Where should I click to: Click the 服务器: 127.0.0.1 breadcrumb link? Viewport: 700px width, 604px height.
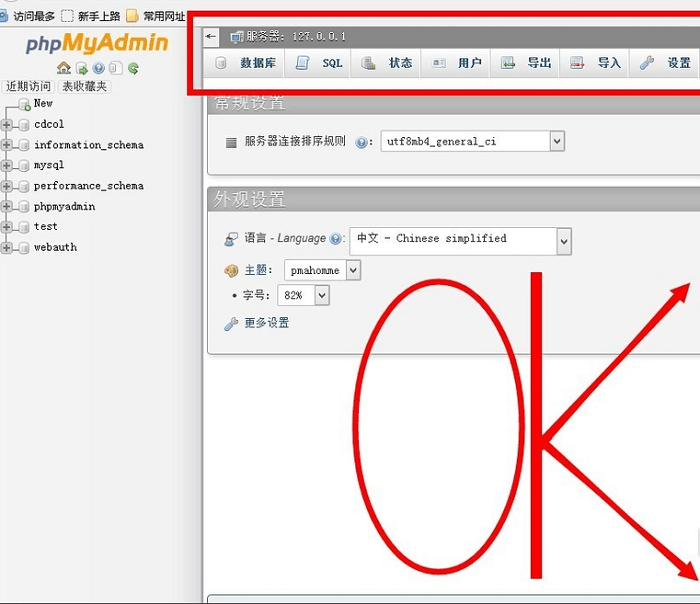296,37
